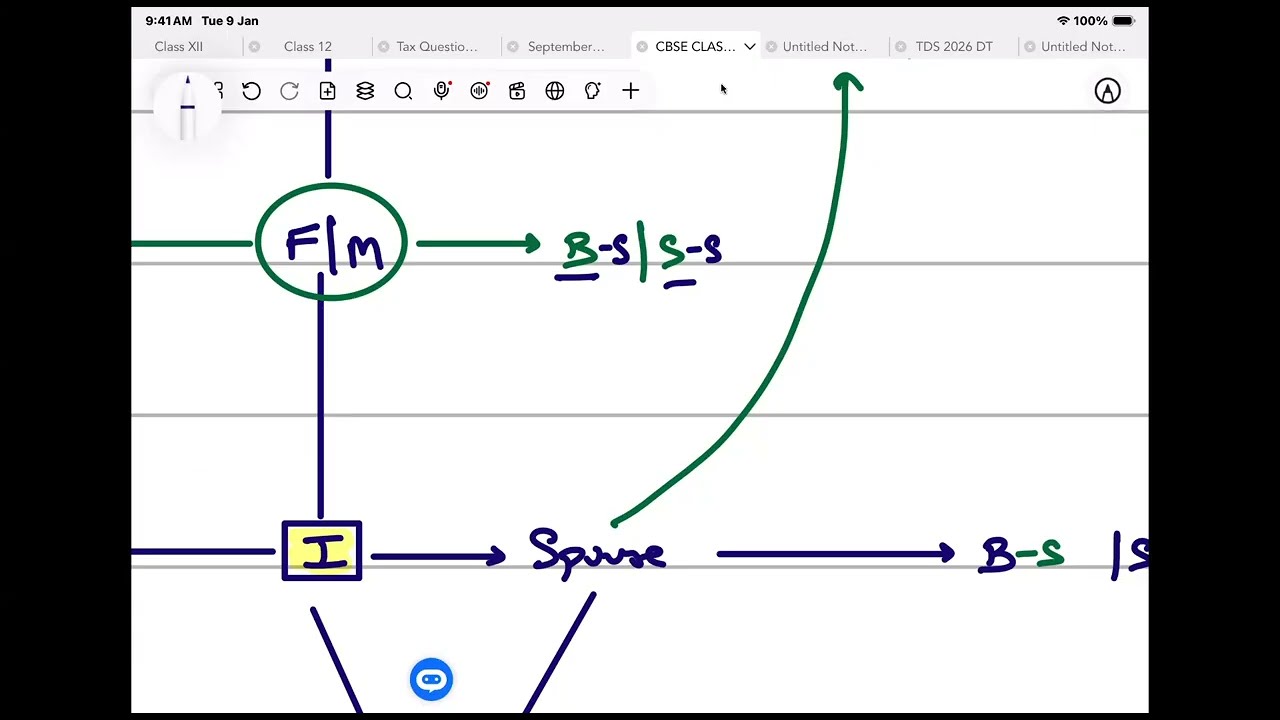Screen dimensions: 1280x720
Task: Open the September... tab
Action: [566, 46]
